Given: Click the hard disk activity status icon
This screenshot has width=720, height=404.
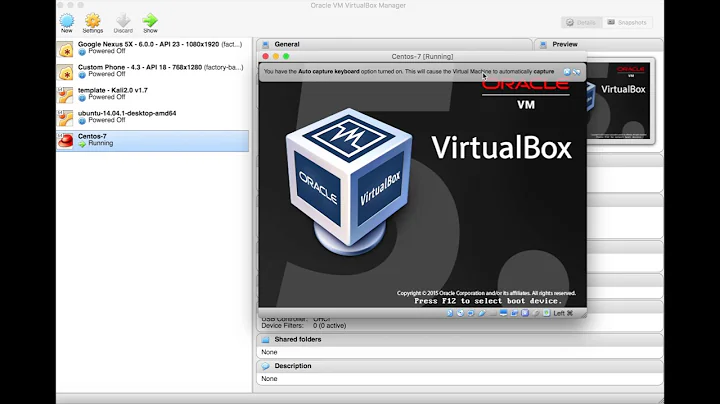Looking at the screenshot, I should (450, 313).
